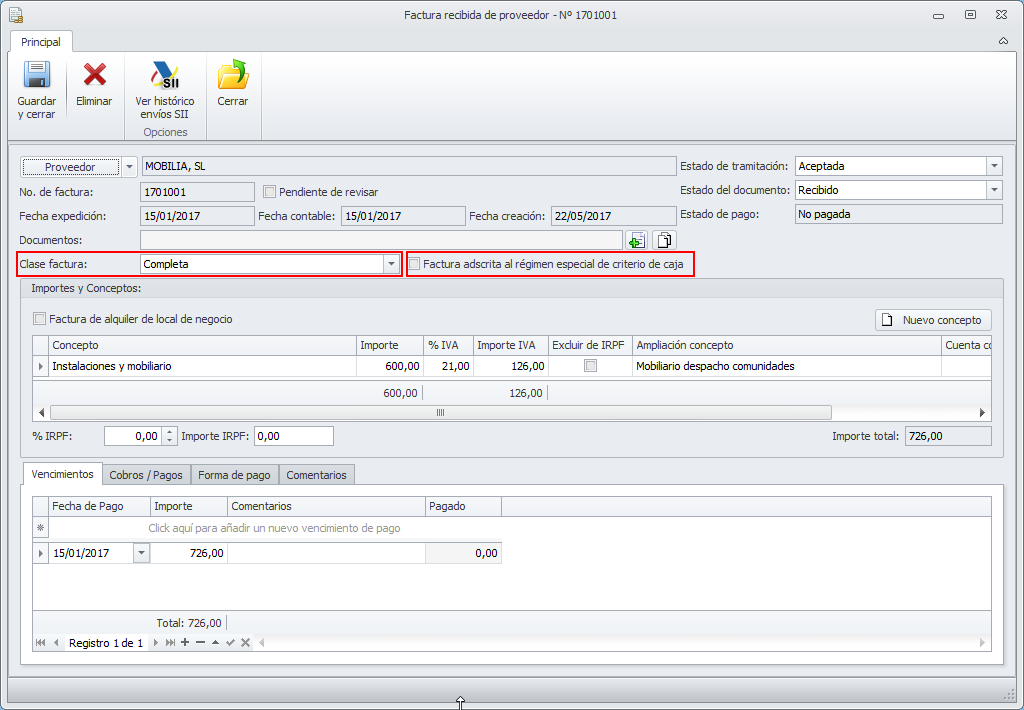Tick Factura de alquiler de local checkbox
This screenshot has width=1024, height=710.
pos(40,319)
